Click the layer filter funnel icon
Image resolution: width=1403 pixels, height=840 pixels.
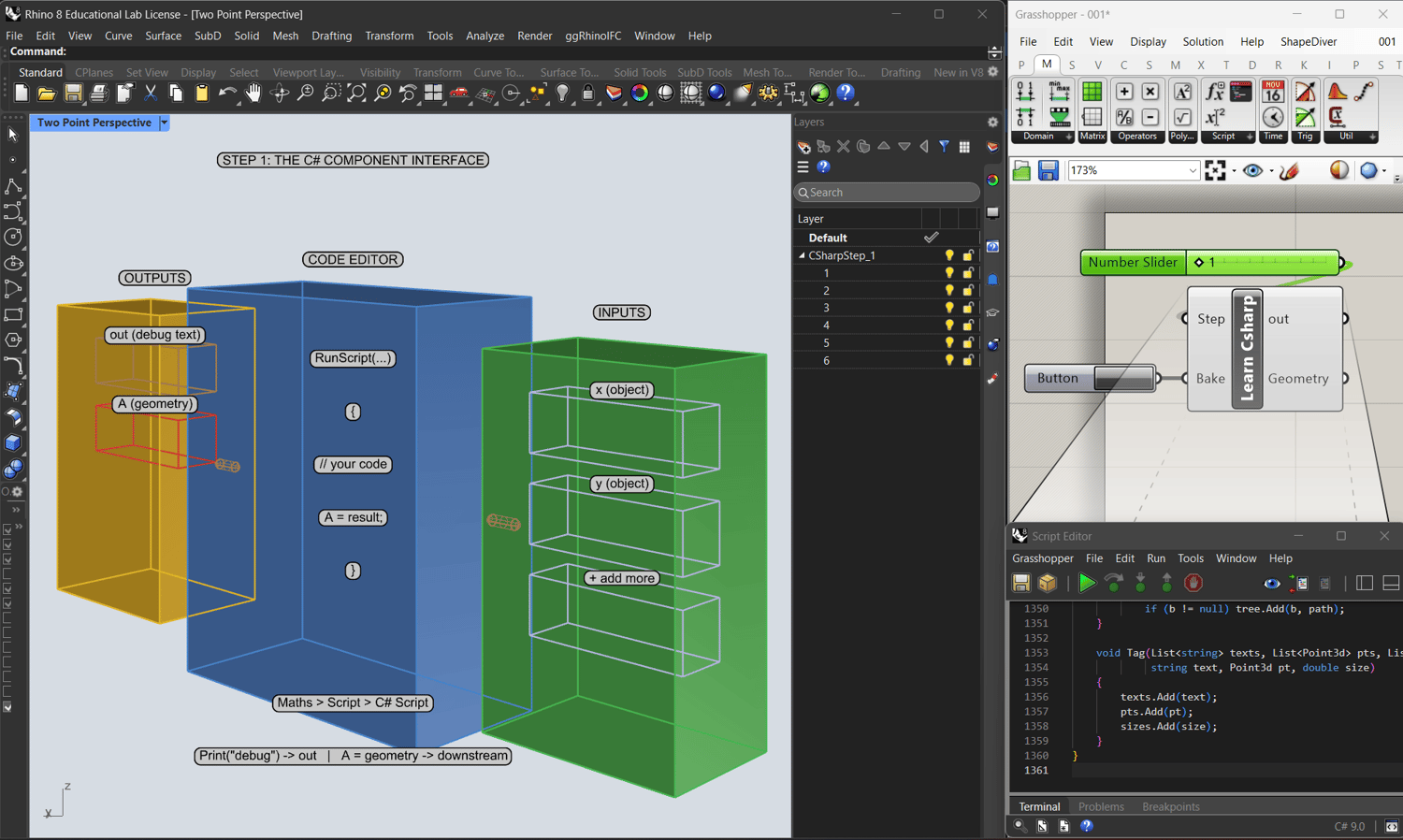[x=944, y=147]
